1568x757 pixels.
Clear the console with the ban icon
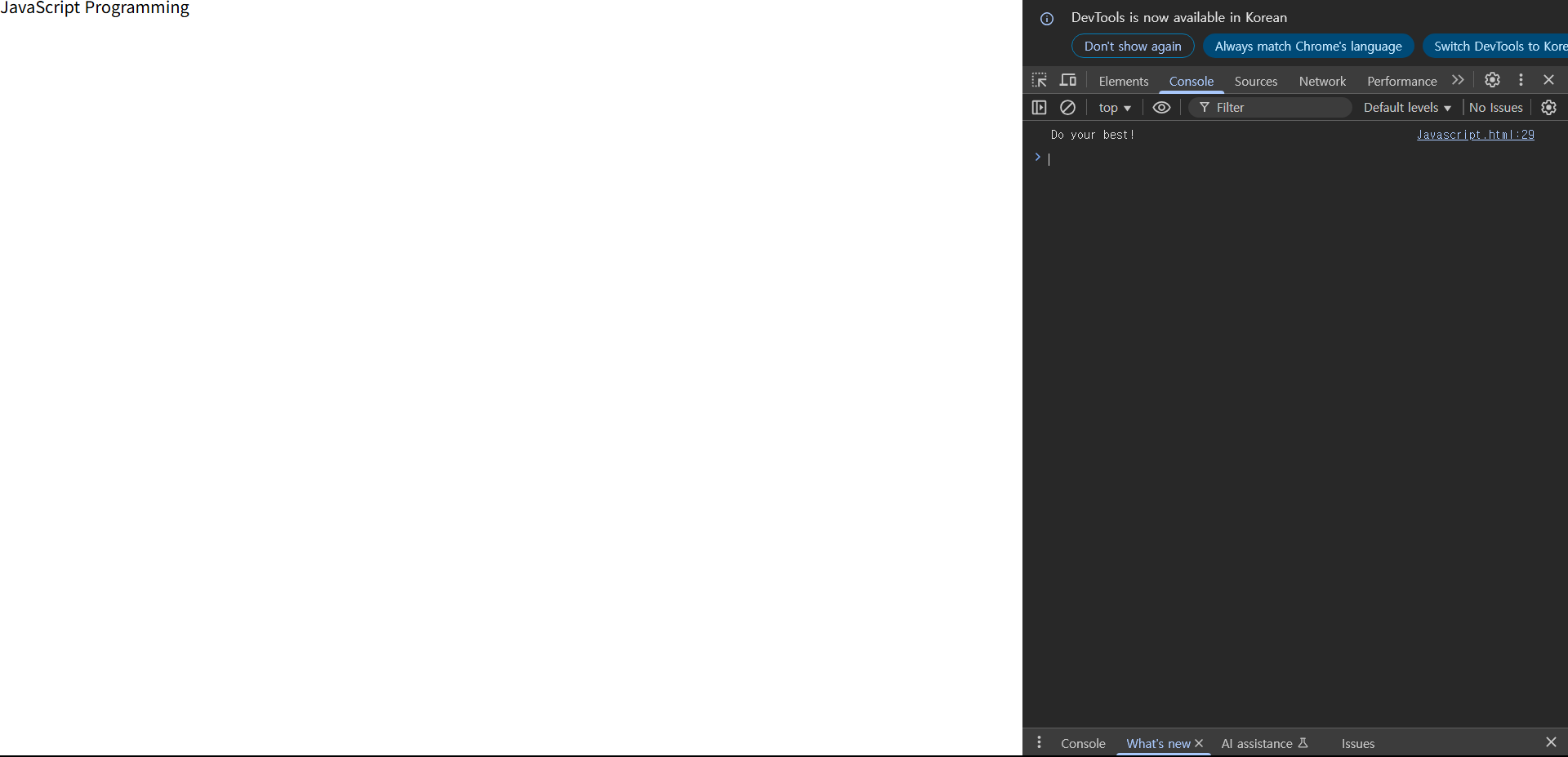click(x=1067, y=107)
